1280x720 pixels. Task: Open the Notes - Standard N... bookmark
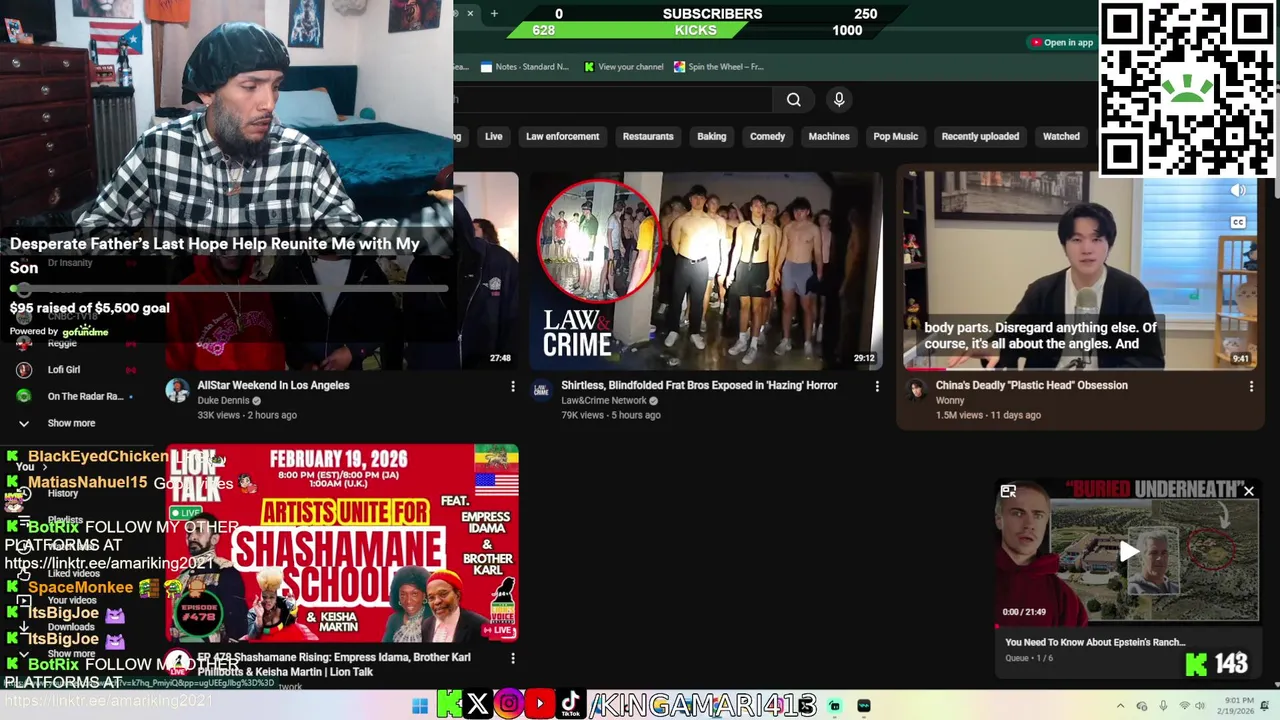[524, 67]
